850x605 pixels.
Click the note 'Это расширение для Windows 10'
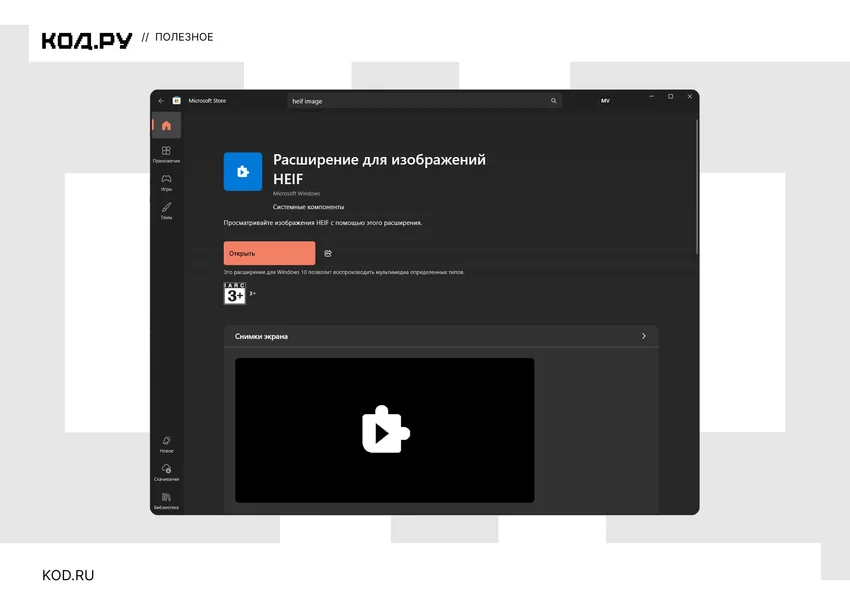tap(265, 272)
